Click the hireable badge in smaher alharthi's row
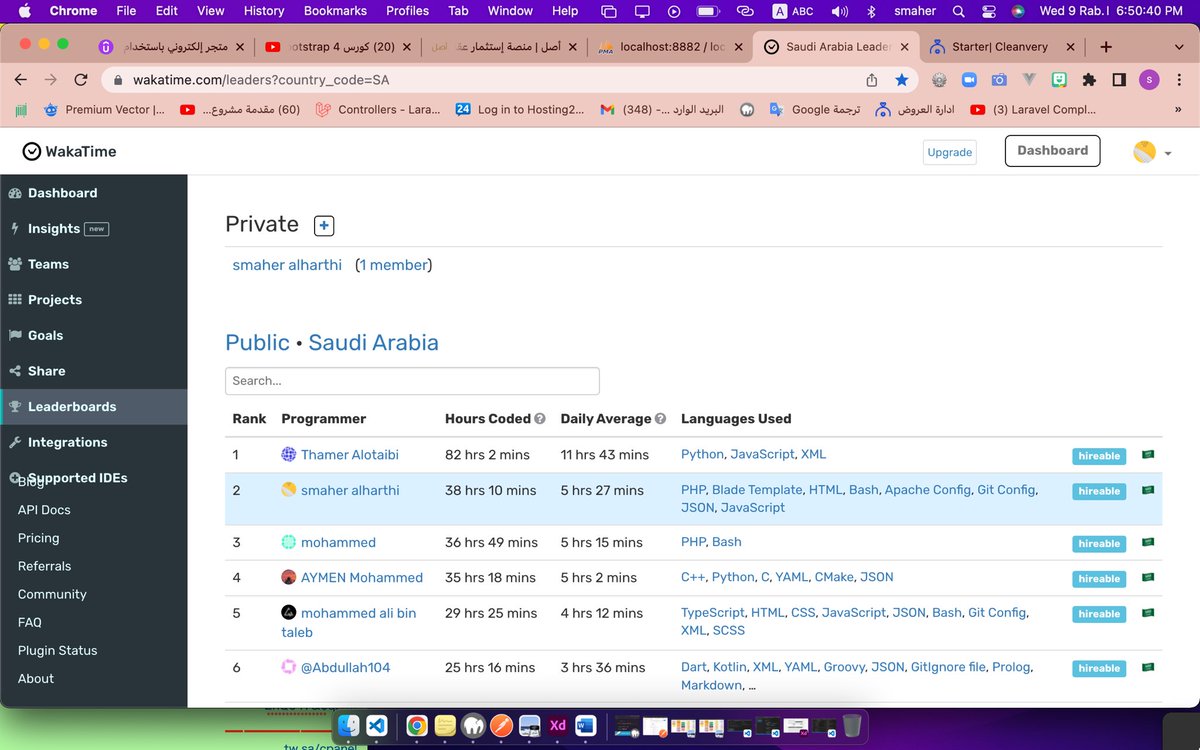 coord(1099,491)
